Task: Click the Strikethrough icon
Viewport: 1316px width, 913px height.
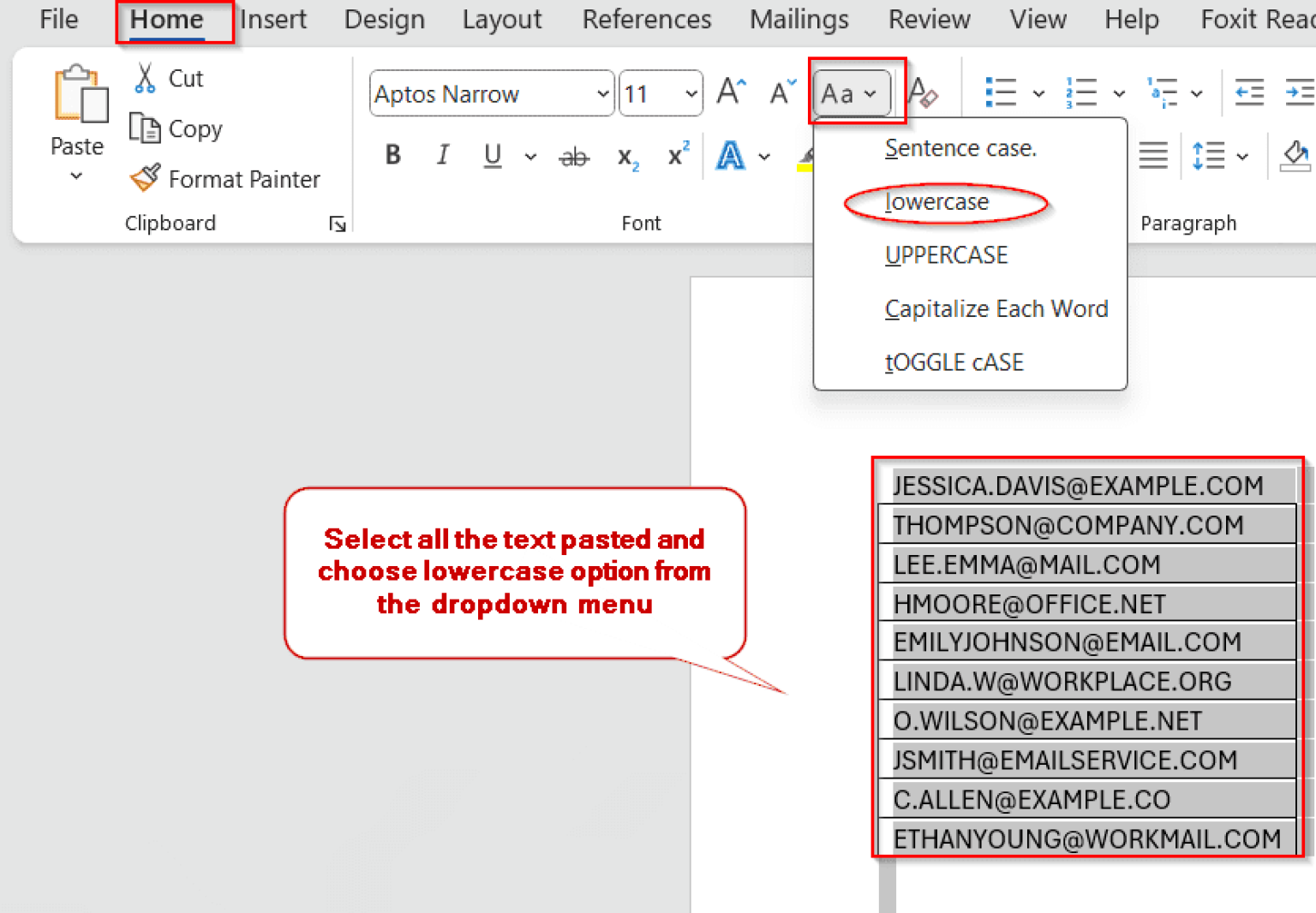Action: tap(573, 155)
